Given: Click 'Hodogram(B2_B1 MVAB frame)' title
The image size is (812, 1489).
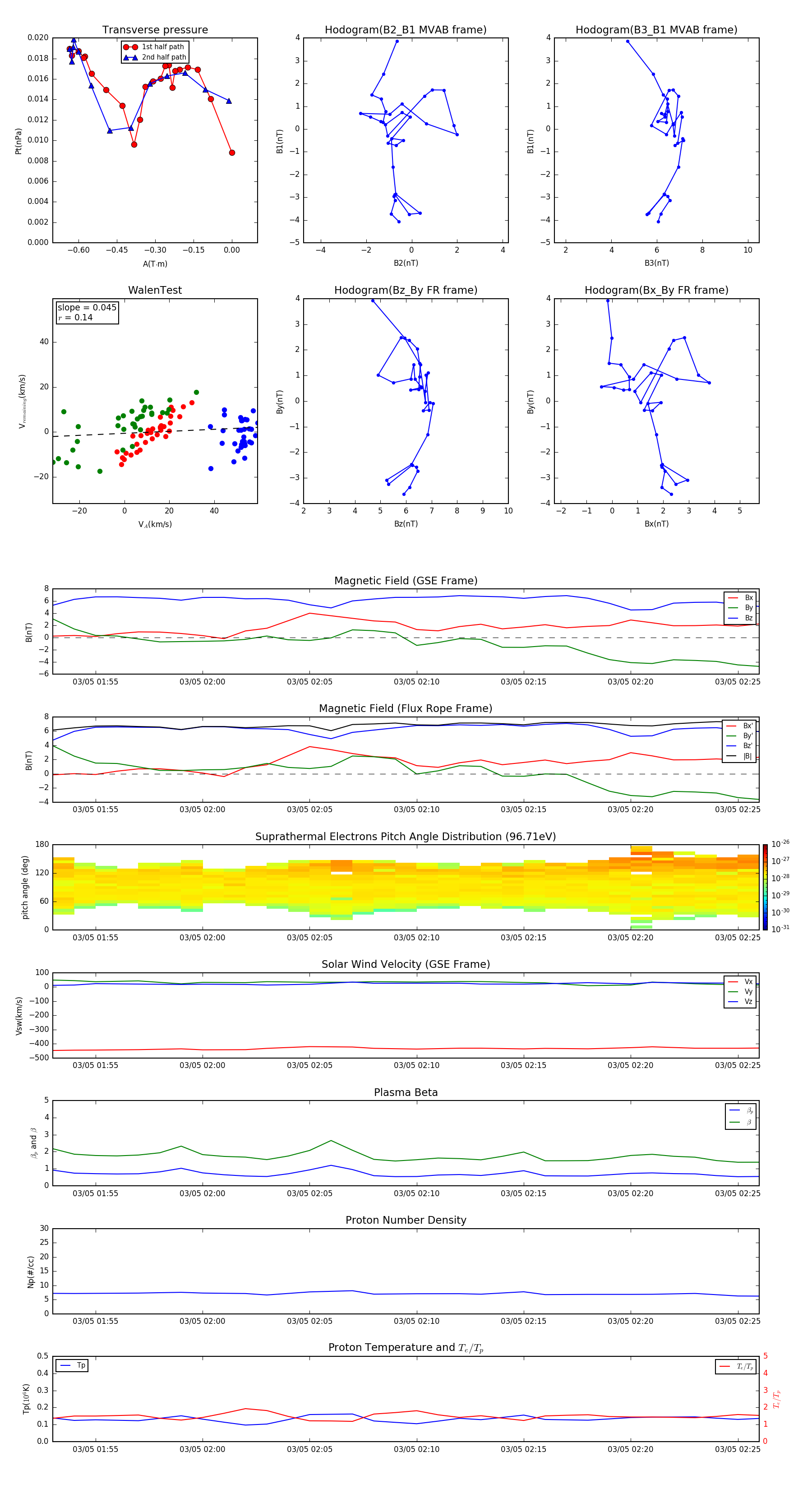Looking at the screenshot, I should [406, 30].
